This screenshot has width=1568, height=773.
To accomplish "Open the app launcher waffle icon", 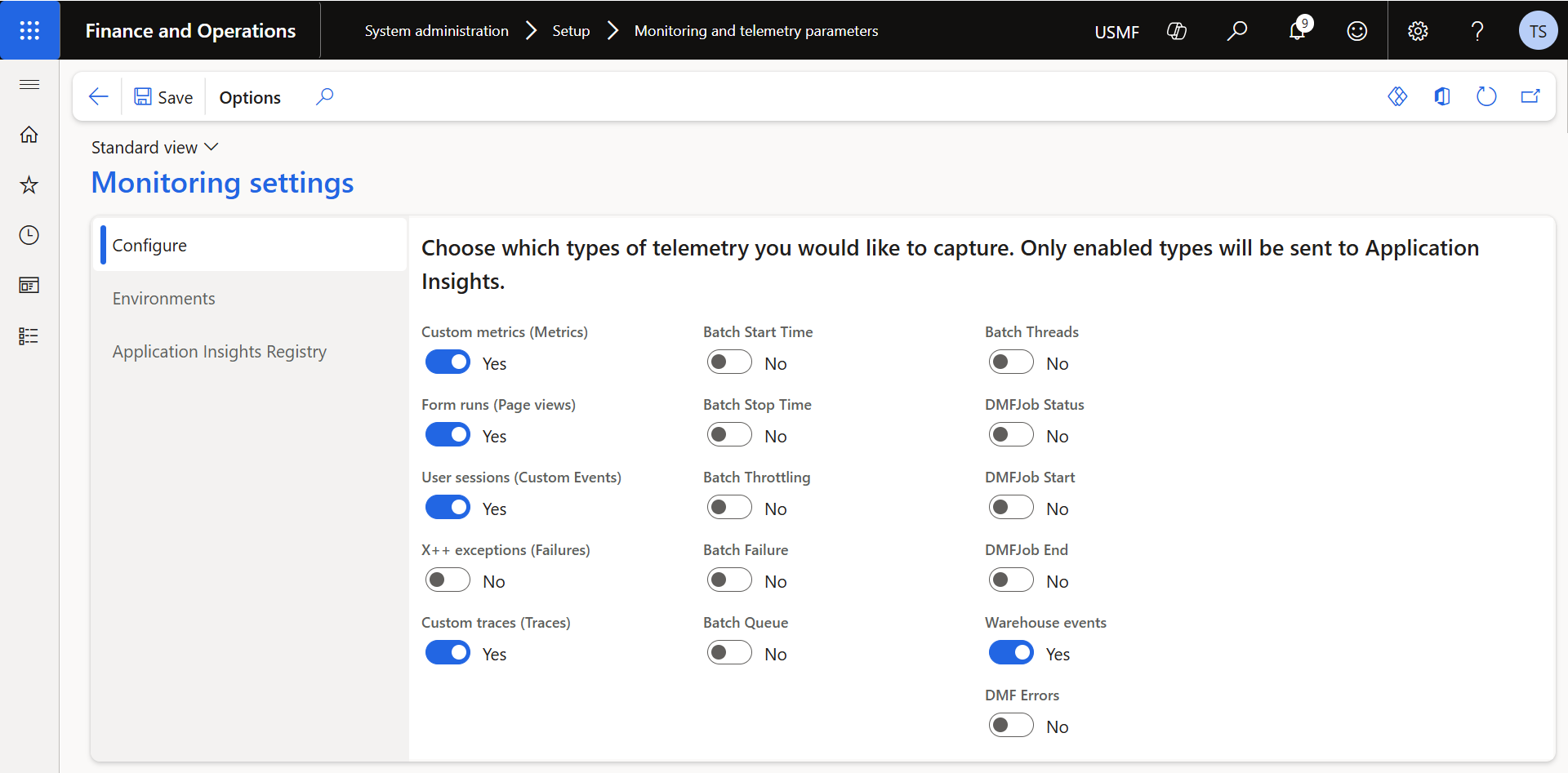I will point(29,30).
